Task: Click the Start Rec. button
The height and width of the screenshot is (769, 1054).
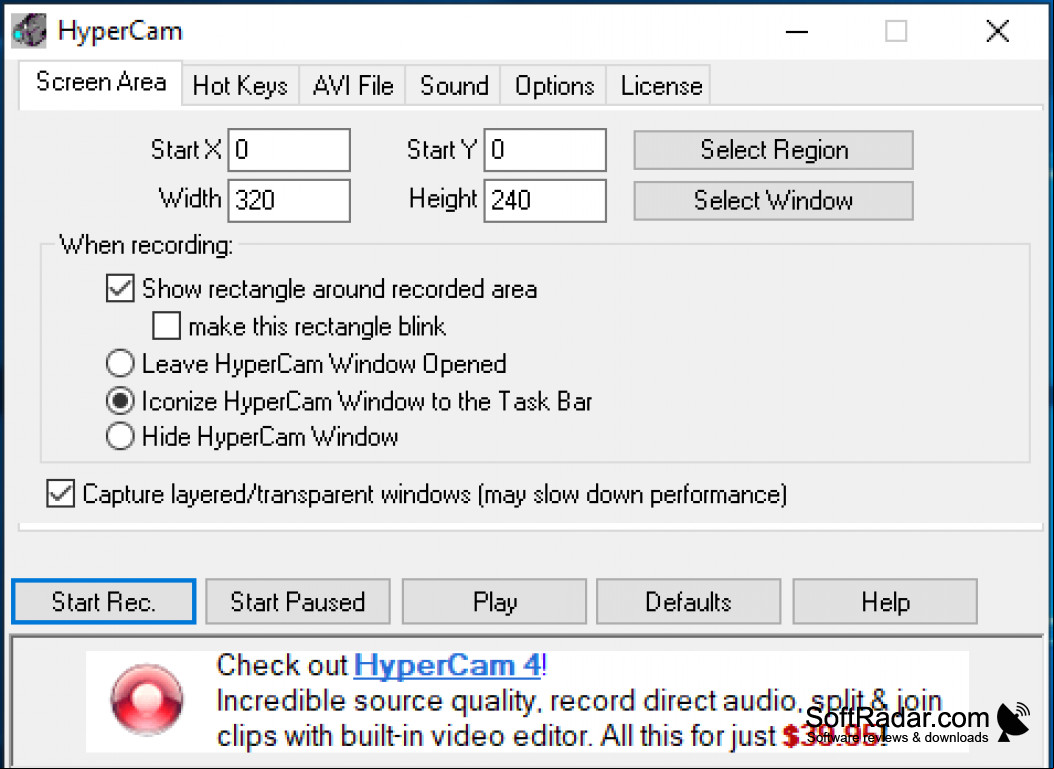Action: 104,602
